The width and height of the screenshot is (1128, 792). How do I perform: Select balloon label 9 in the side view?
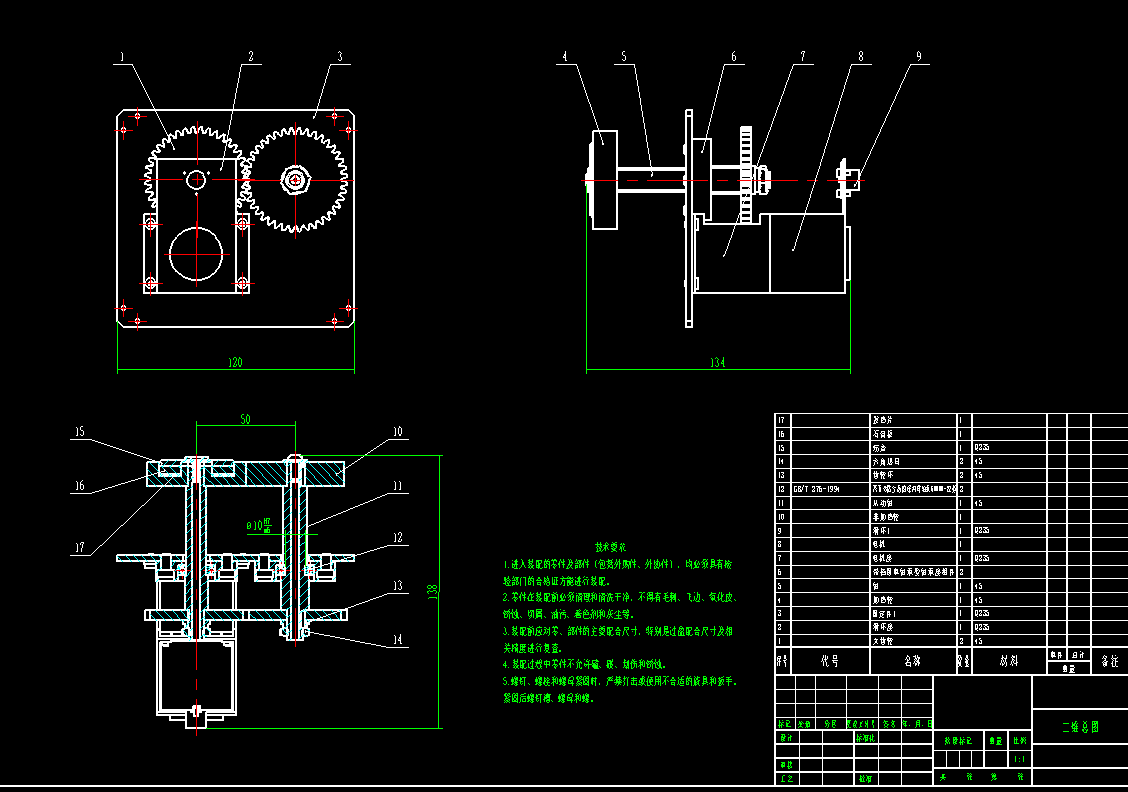pyautogui.click(x=919, y=56)
